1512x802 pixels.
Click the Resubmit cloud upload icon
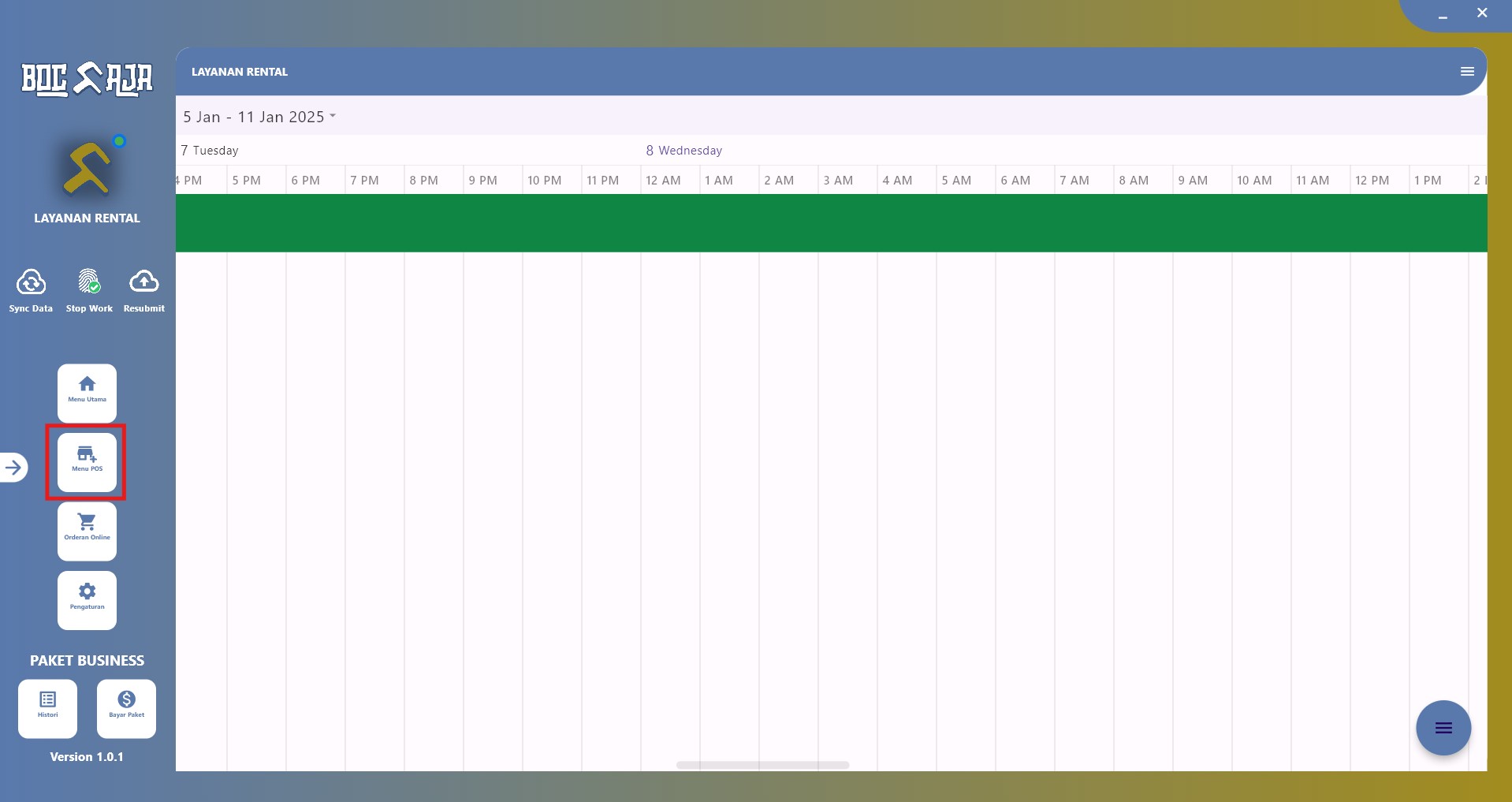point(143,282)
